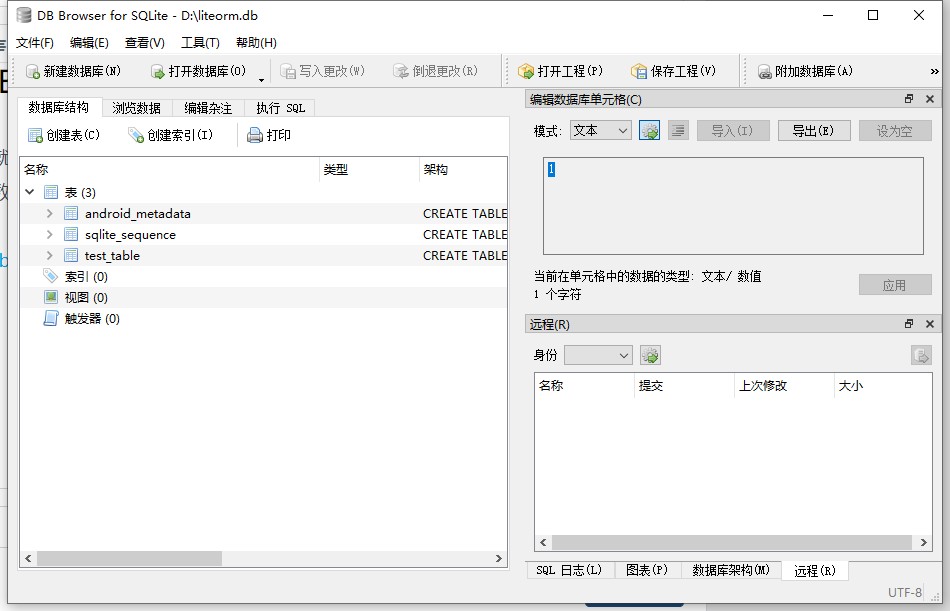This screenshot has width=950, height=611.
Task: Switch to 数据库架构(M) bottom tab
Action: 731,570
